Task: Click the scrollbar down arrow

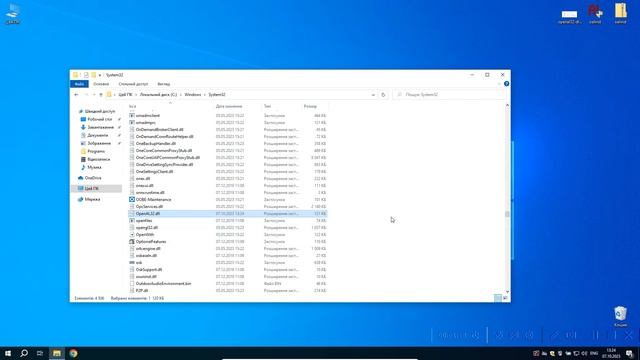Action: tap(507, 291)
